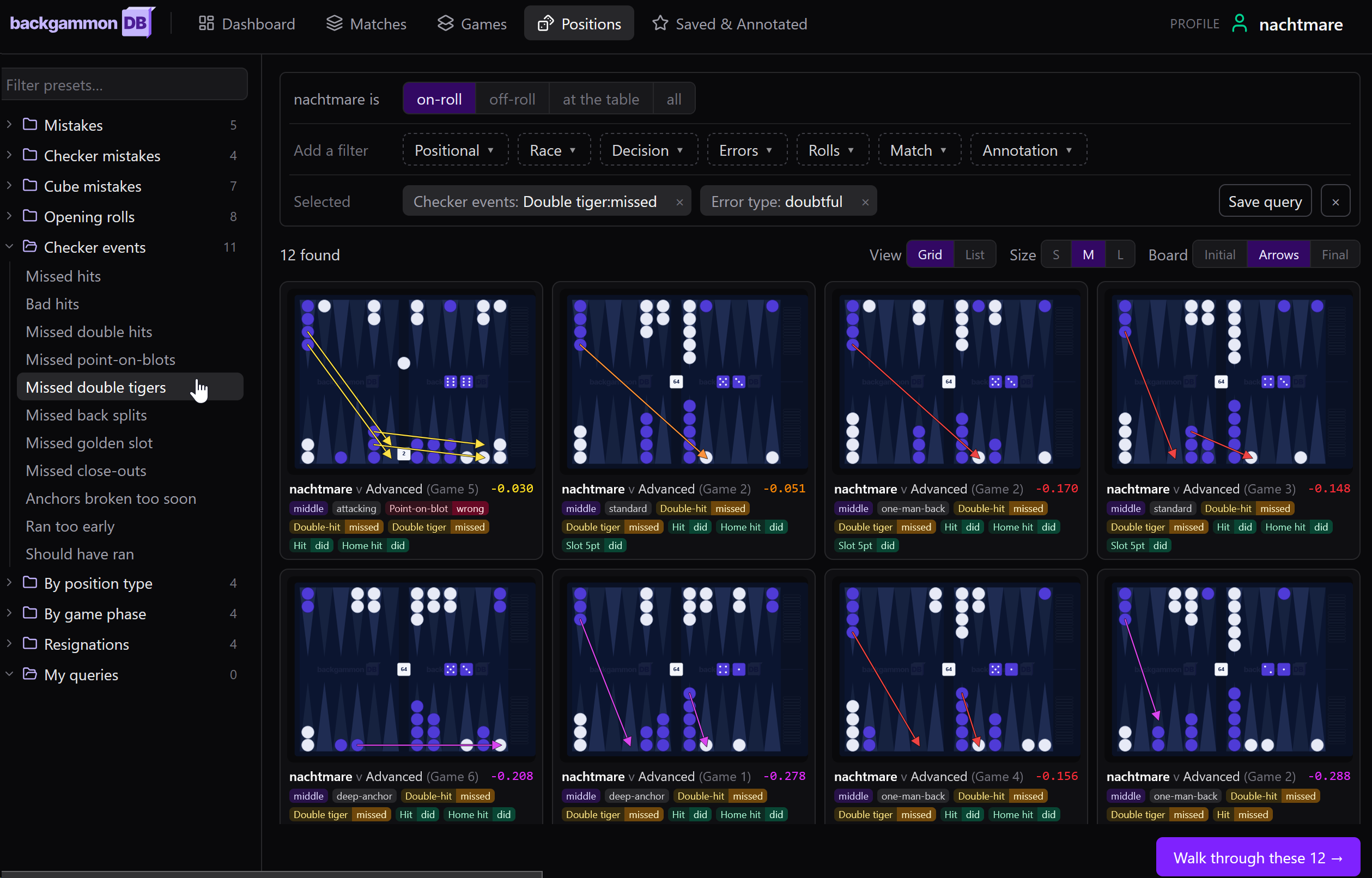Open the Game 3 position board thumbnail
The height and width of the screenshot is (878, 1372).
[1228, 381]
